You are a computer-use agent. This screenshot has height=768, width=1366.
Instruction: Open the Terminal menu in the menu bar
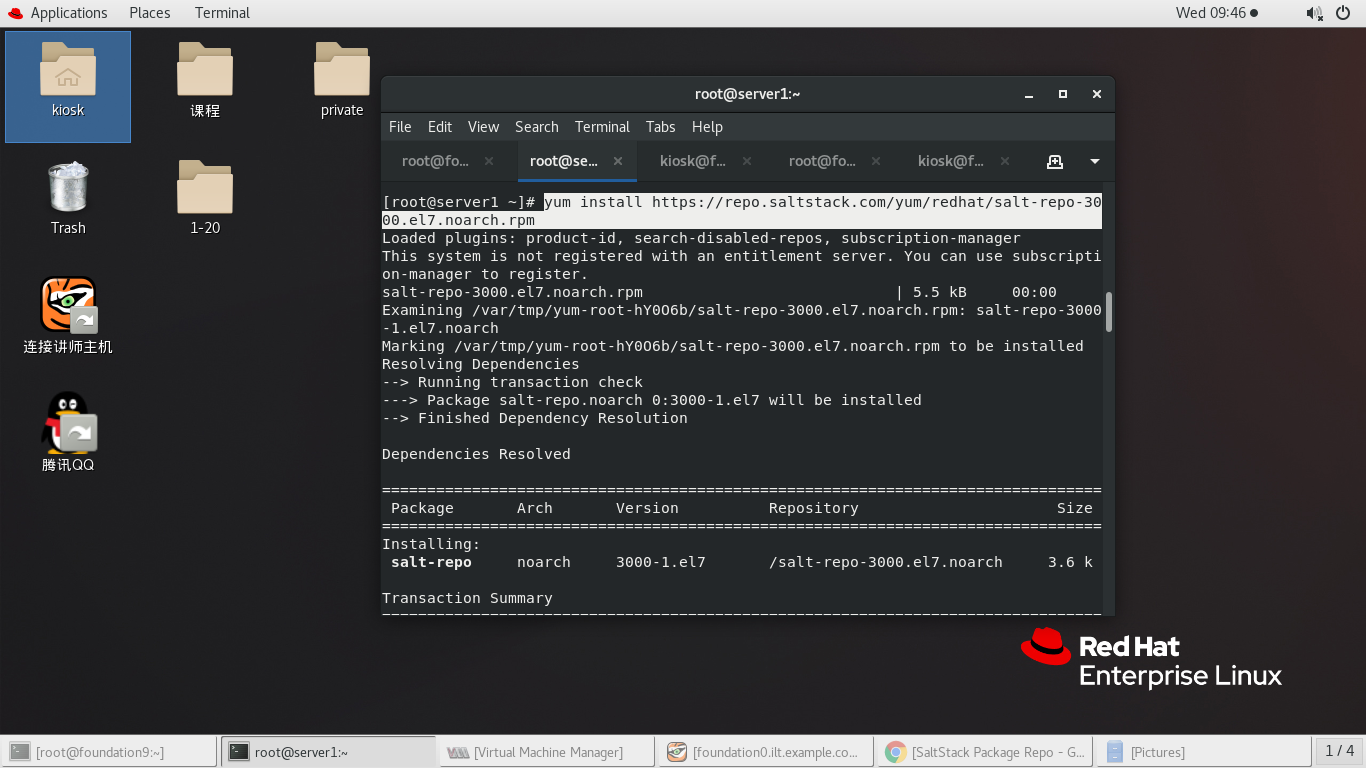(x=601, y=127)
